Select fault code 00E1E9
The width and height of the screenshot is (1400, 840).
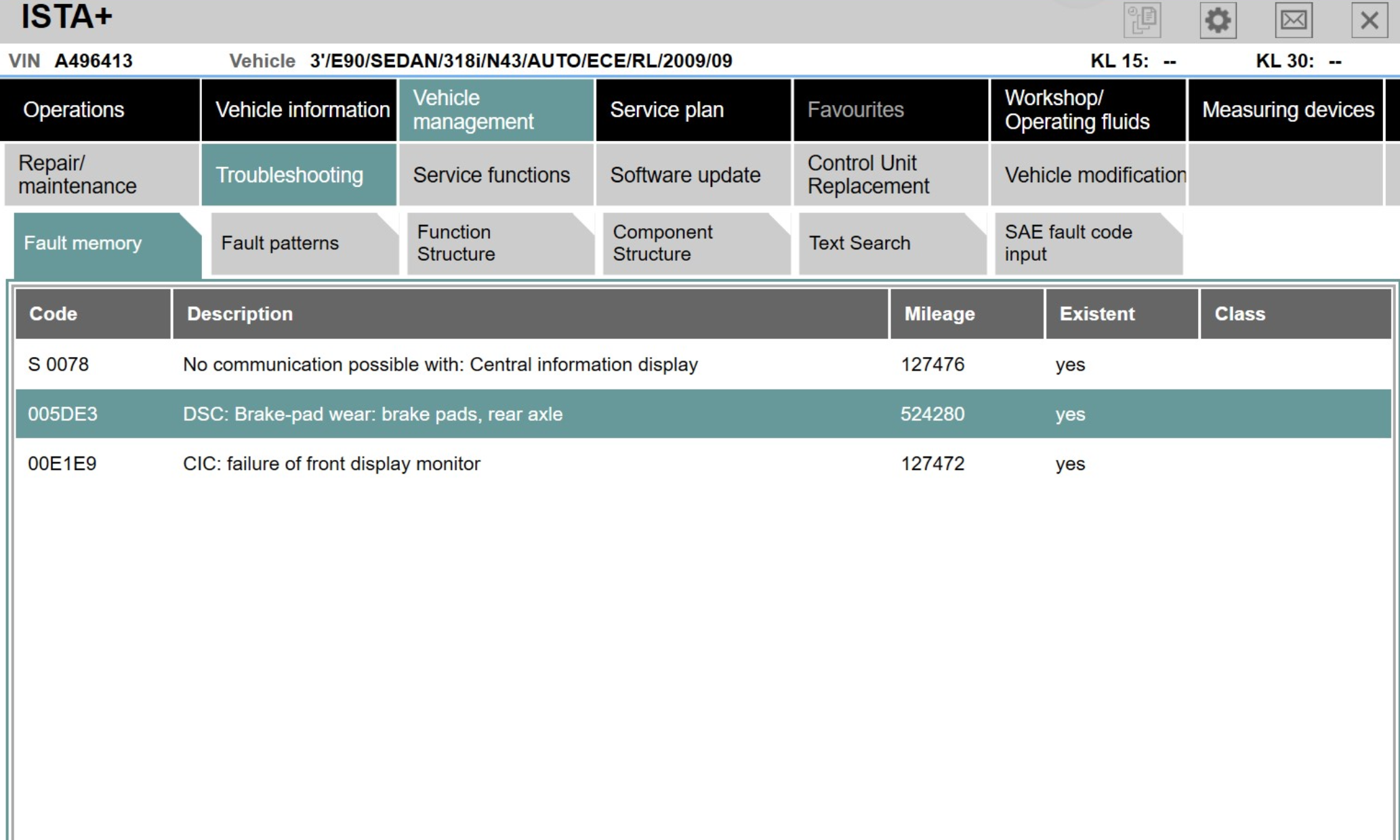tap(62, 464)
